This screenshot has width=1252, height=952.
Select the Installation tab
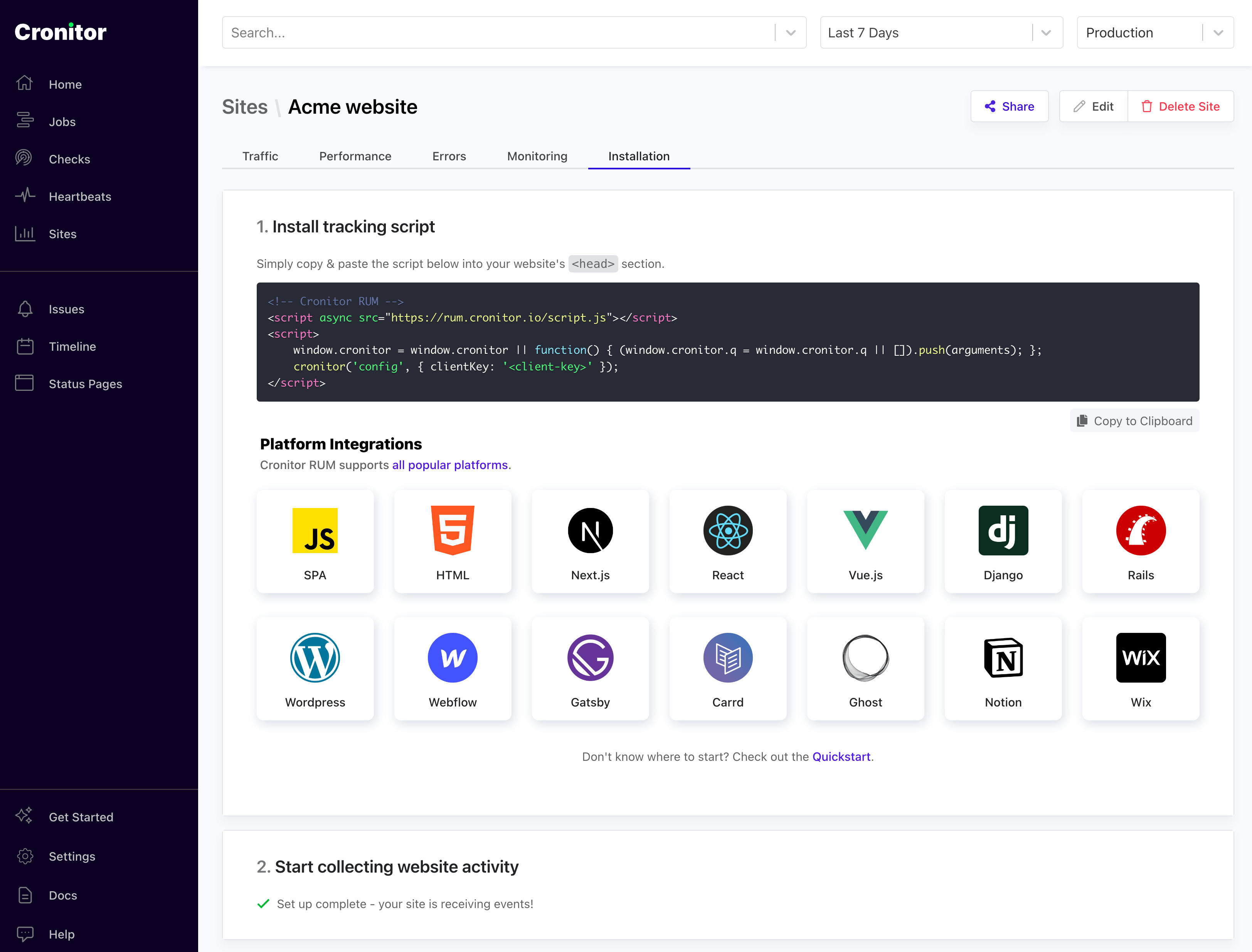639,156
